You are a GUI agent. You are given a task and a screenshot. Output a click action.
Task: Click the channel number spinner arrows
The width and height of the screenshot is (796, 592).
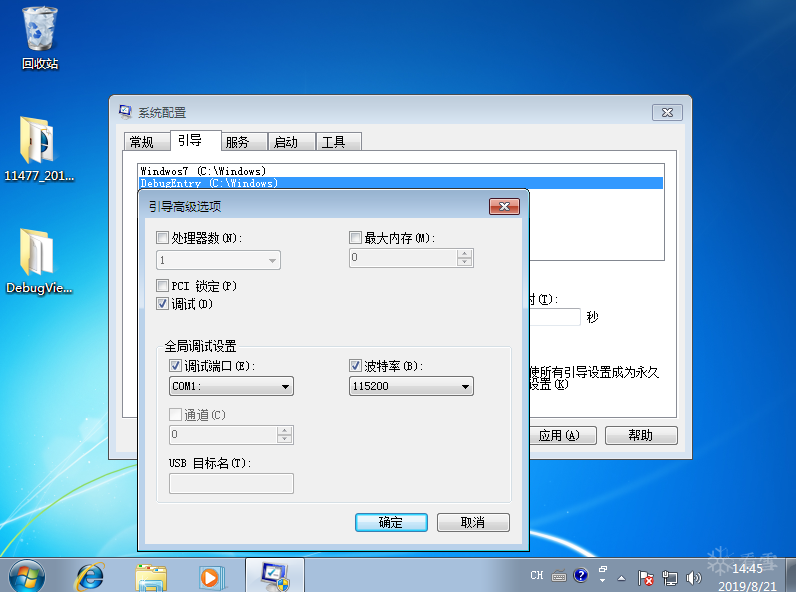point(284,435)
